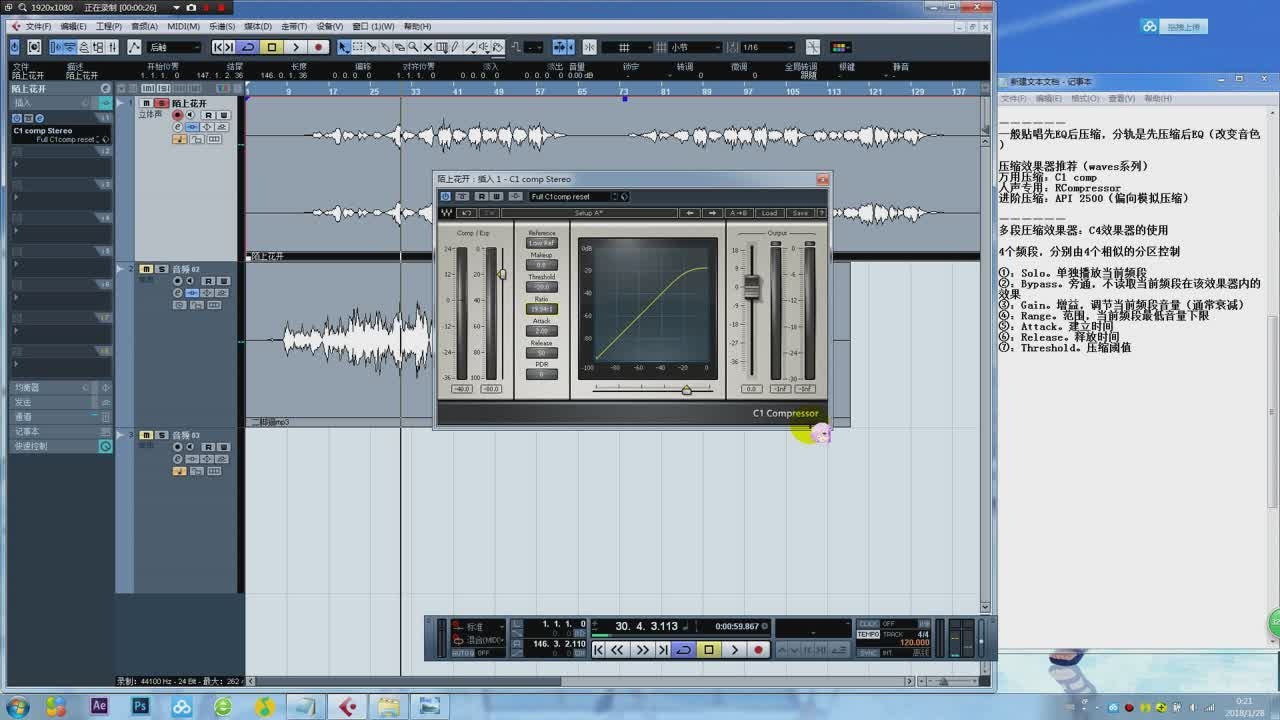Go to project start in transport panel

pos(599,649)
